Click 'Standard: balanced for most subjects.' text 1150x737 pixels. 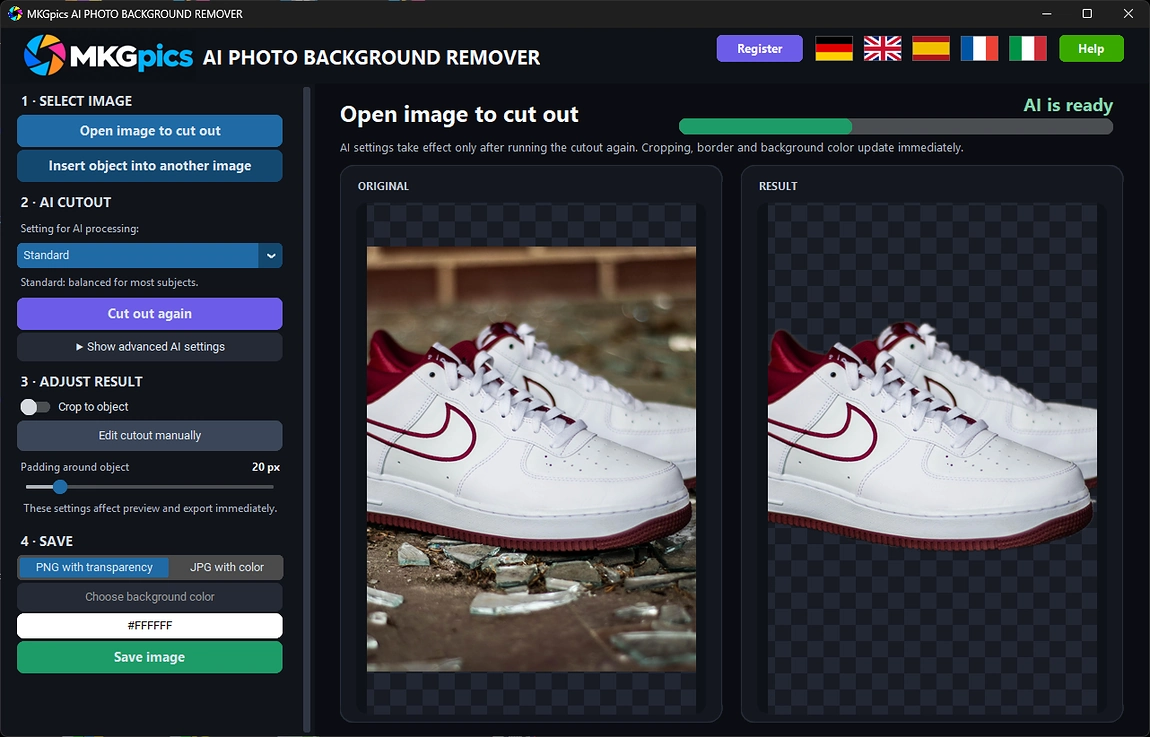(109, 282)
